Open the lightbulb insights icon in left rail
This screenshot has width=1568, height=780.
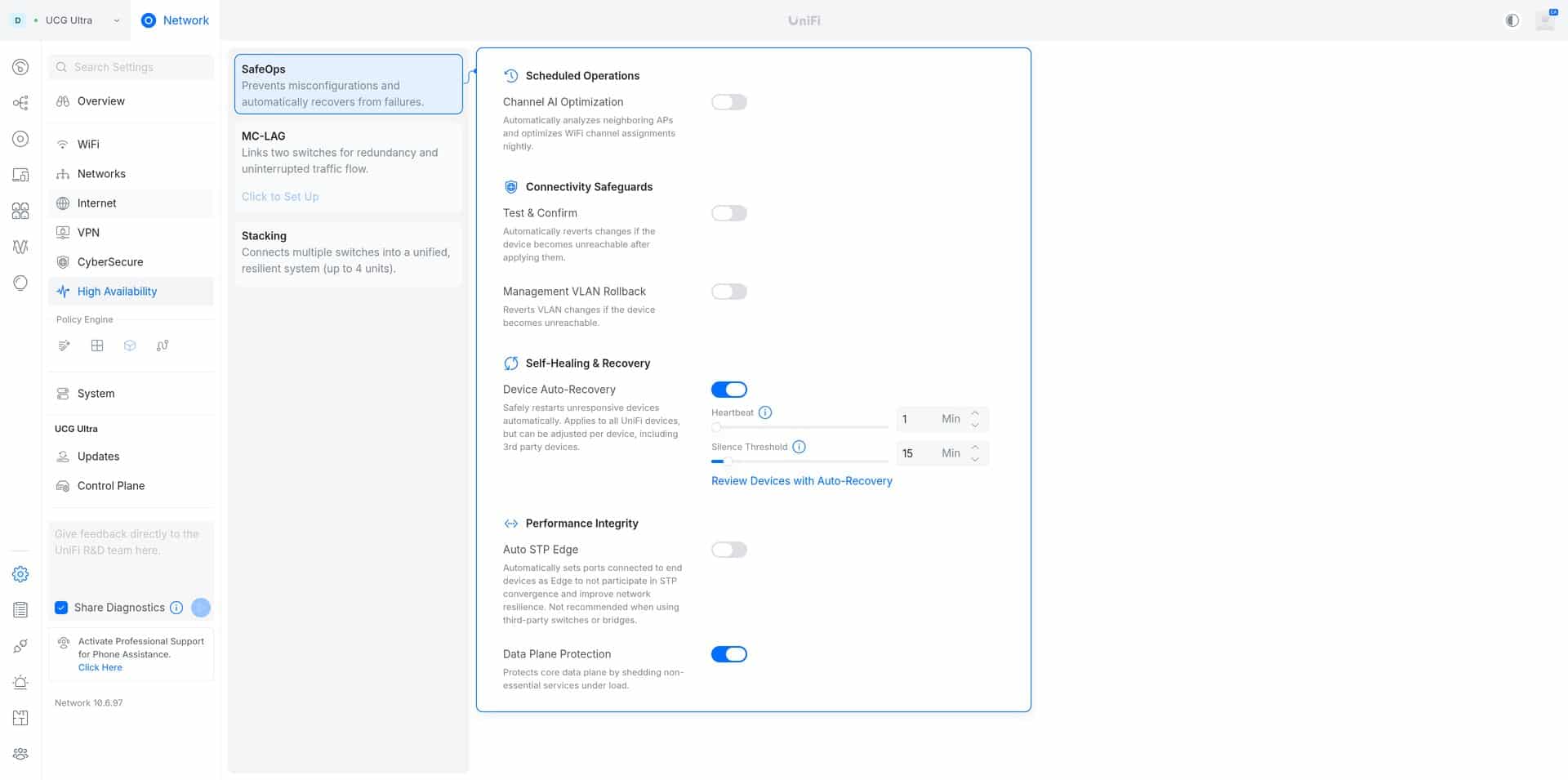[x=20, y=283]
